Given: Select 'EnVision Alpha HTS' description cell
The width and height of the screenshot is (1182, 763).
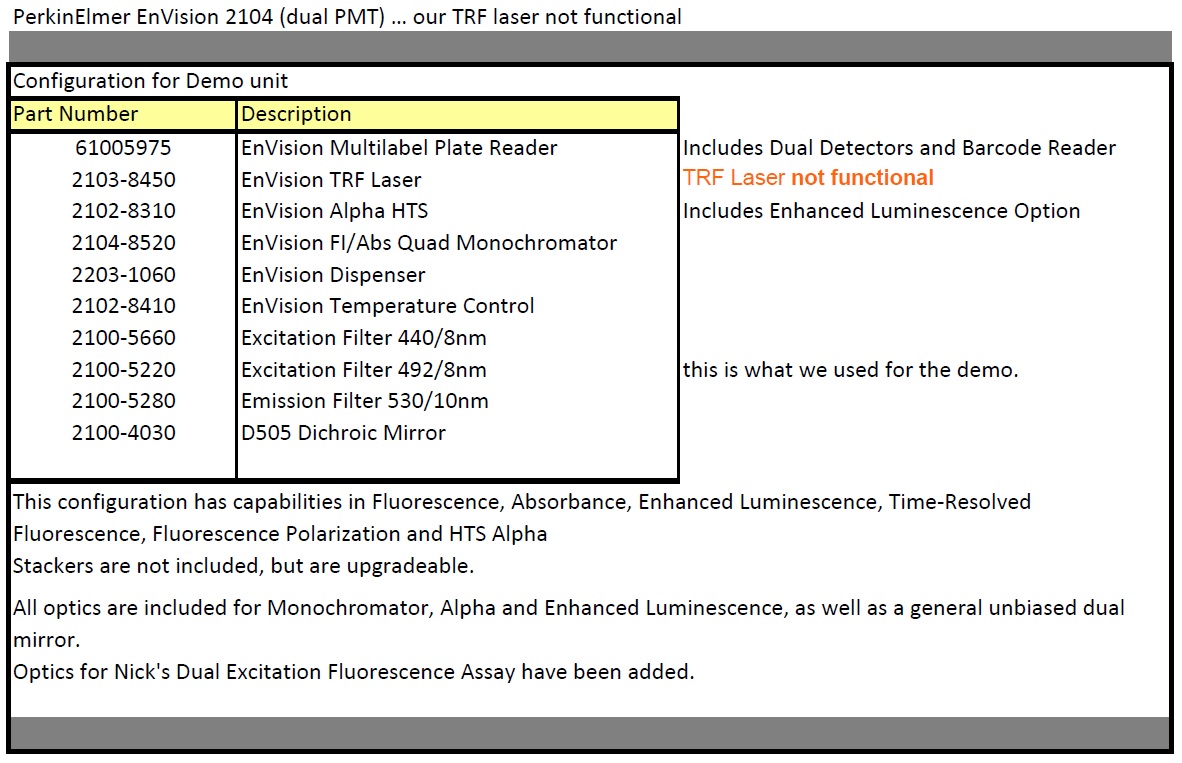Looking at the screenshot, I should pyautogui.click(x=335, y=211).
